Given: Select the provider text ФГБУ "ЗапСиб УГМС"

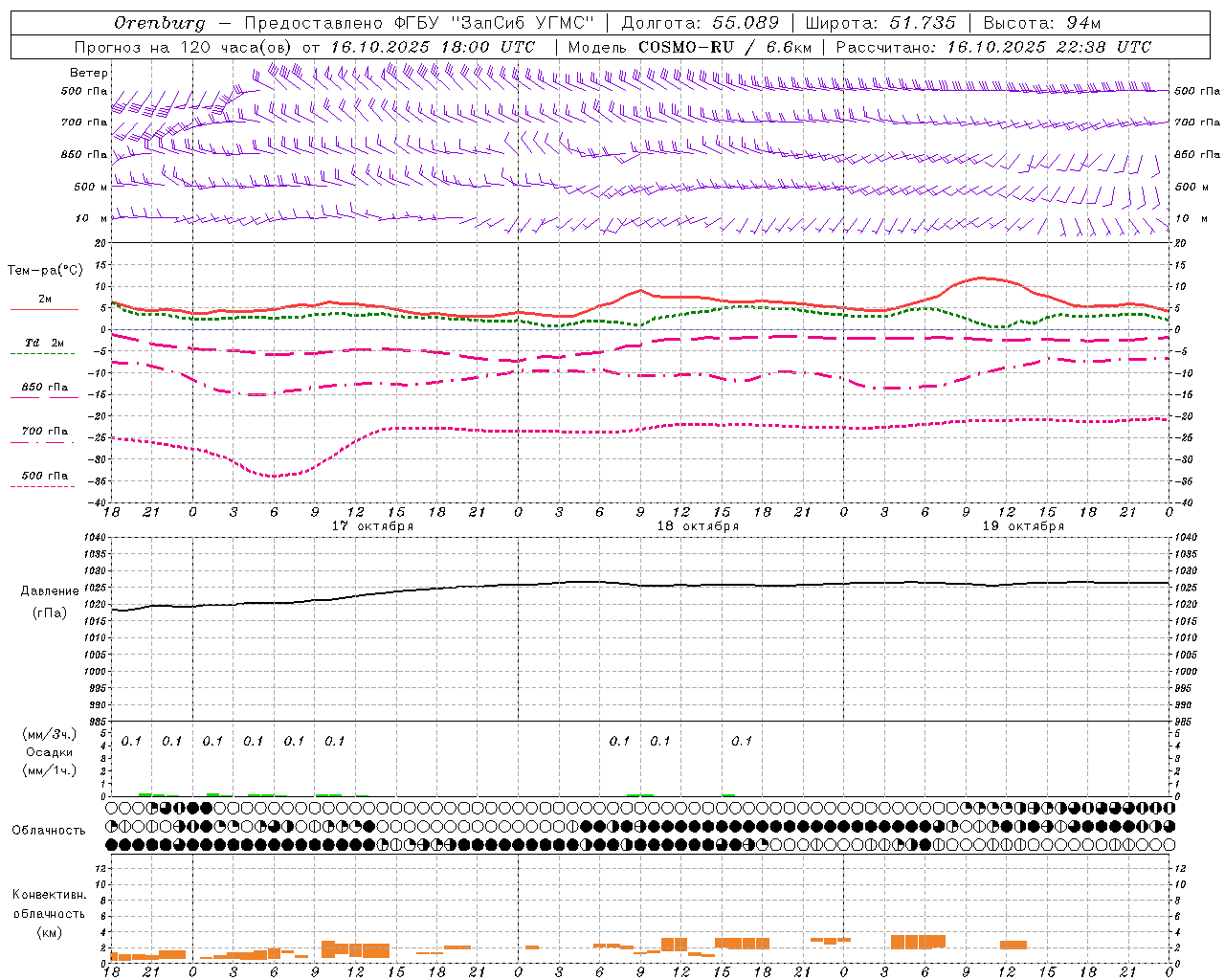Looking at the screenshot, I should coord(495,23).
